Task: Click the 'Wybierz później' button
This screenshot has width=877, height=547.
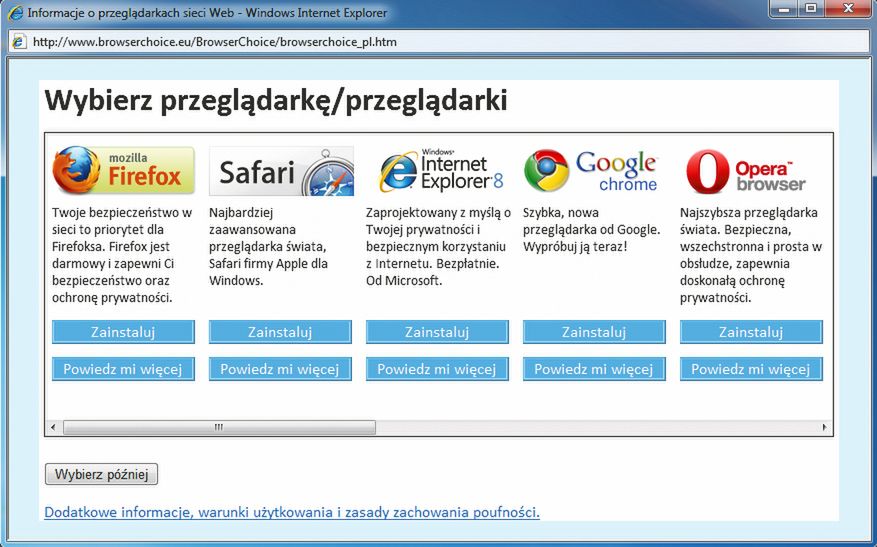Action: click(x=101, y=474)
